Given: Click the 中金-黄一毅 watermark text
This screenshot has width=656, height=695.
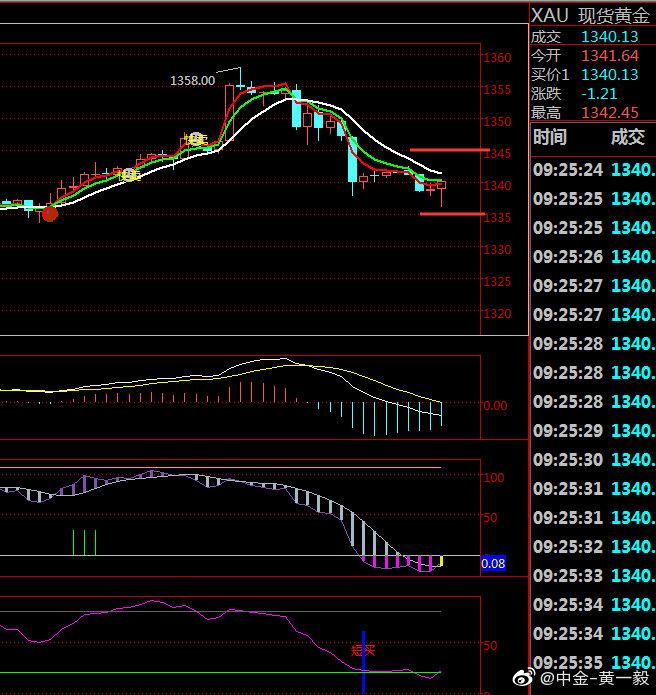Looking at the screenshot, I should point(602,679).
